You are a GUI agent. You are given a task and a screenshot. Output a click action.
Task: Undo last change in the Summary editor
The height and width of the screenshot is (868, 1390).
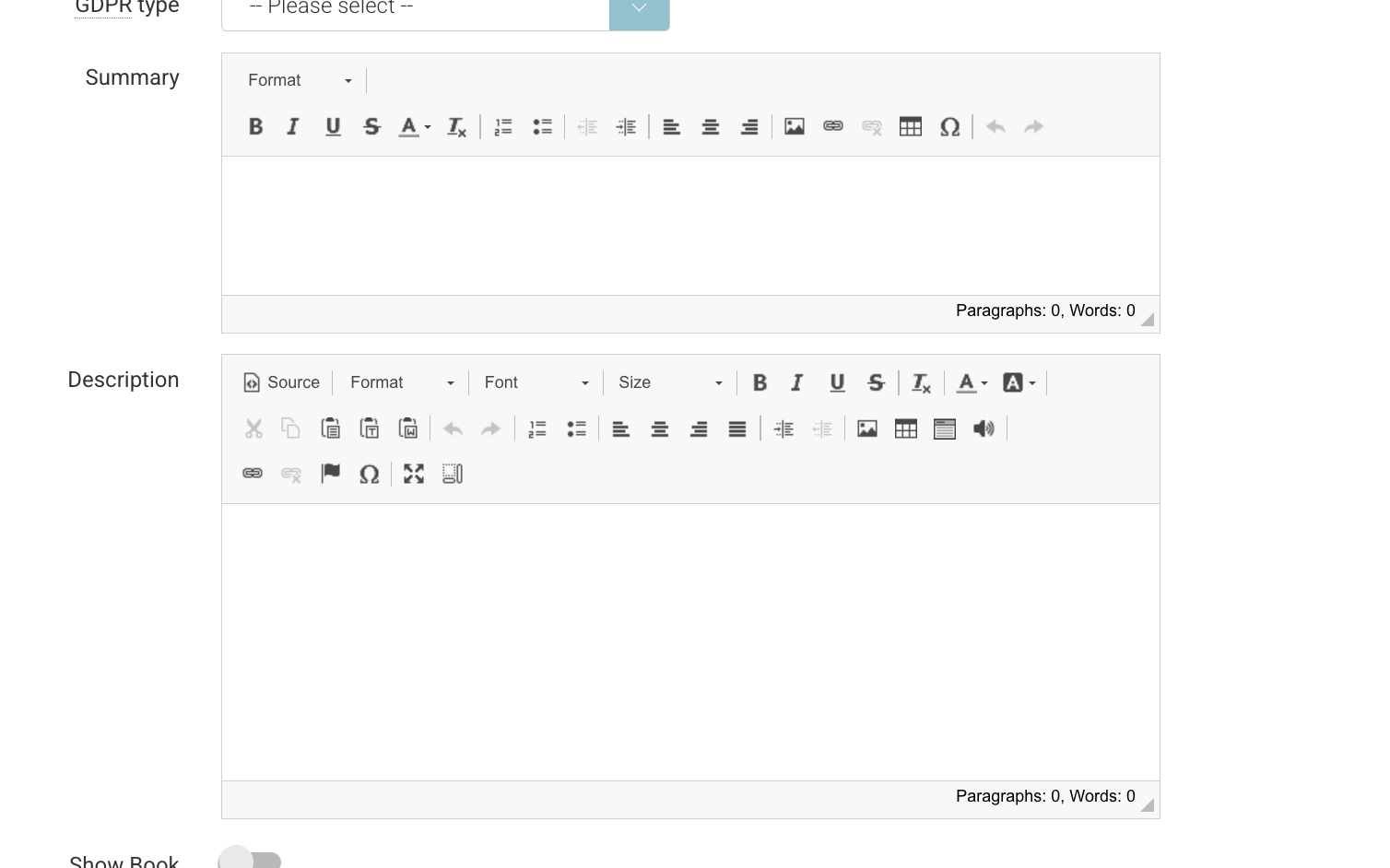coord(995,126)
